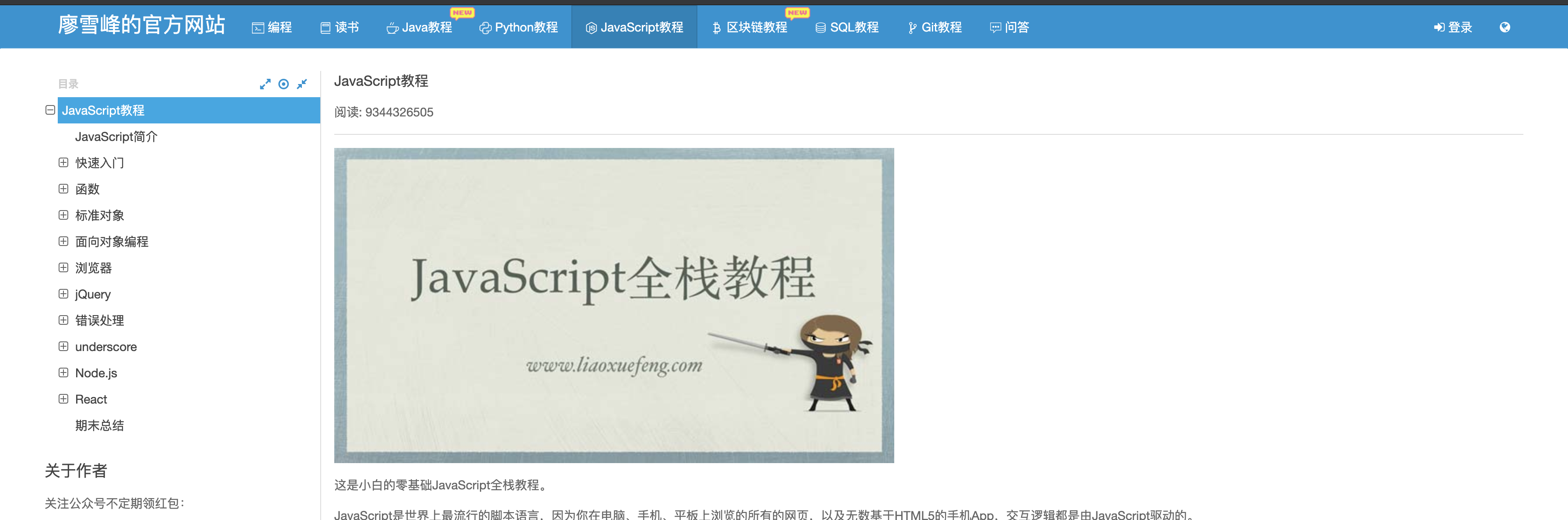Open the 问答 Q&A chat menu
Viewport: 1568px width, 520px height.
click(x=1008, y=28)
